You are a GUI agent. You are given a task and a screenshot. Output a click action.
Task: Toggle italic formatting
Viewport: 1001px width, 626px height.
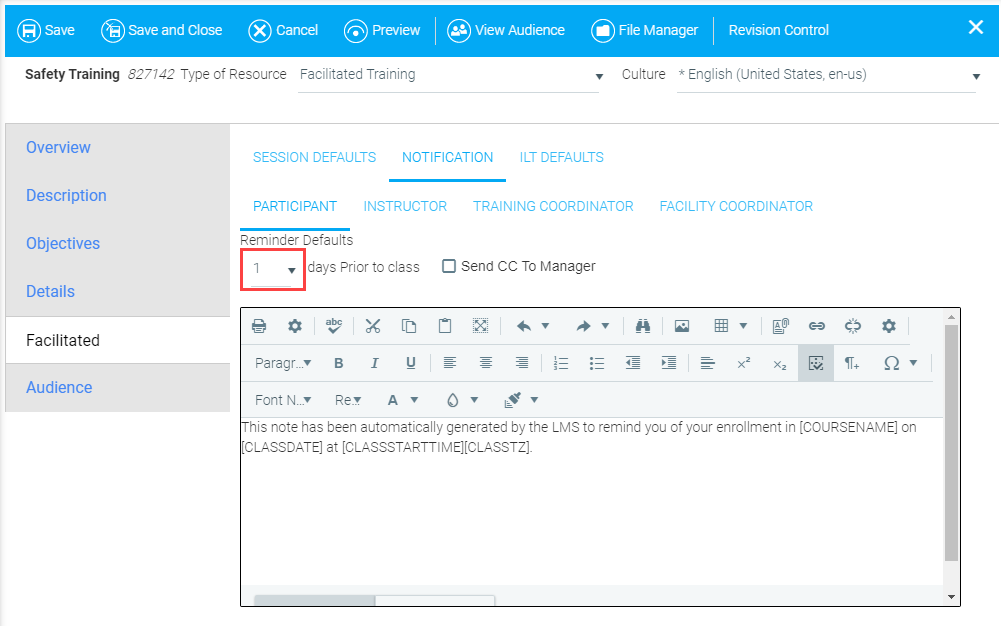click(375, 363)
